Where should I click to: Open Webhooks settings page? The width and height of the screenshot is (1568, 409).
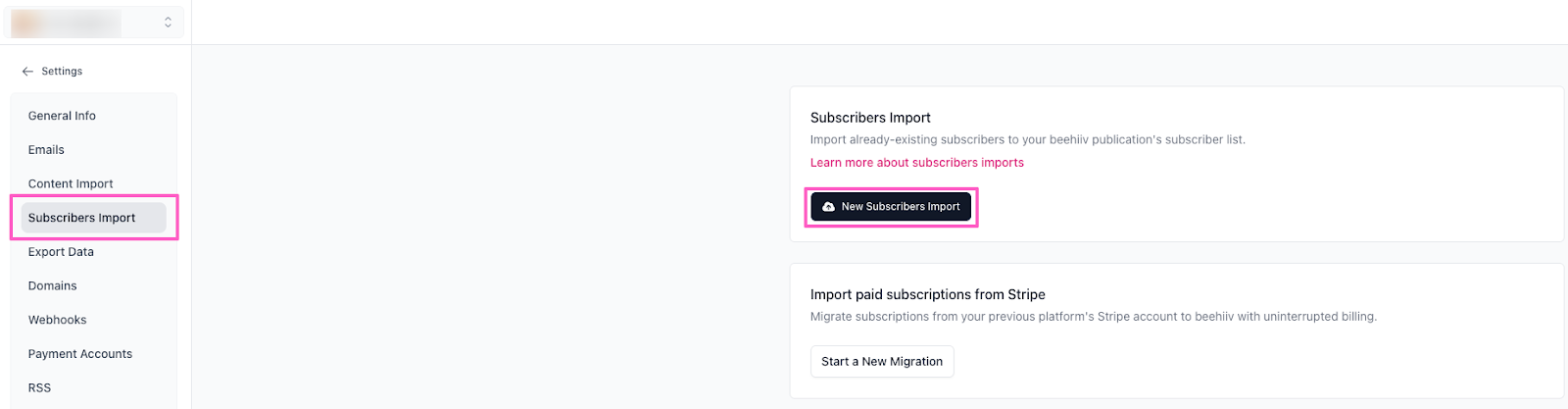pos(58,320)
